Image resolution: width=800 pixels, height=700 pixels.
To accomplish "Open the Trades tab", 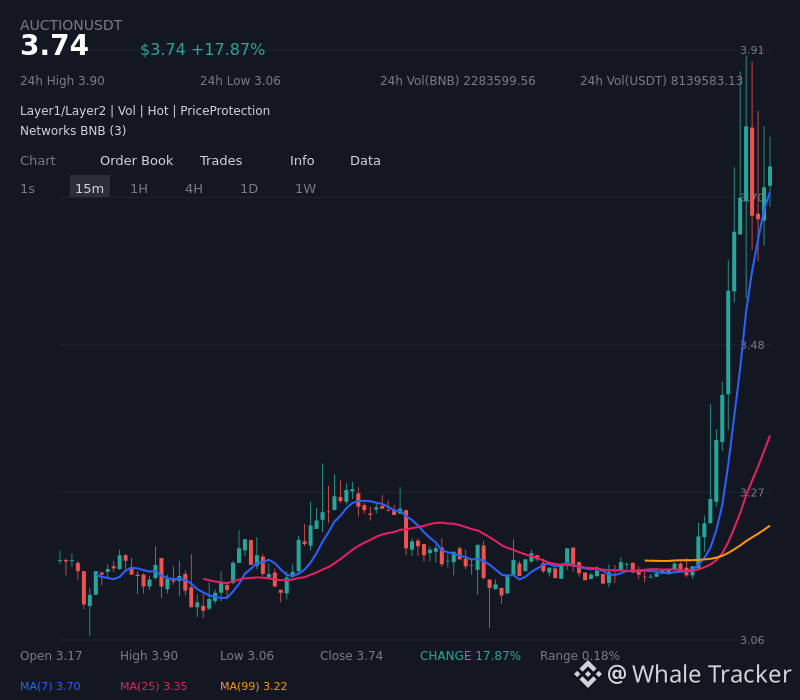I will point(221,161).
